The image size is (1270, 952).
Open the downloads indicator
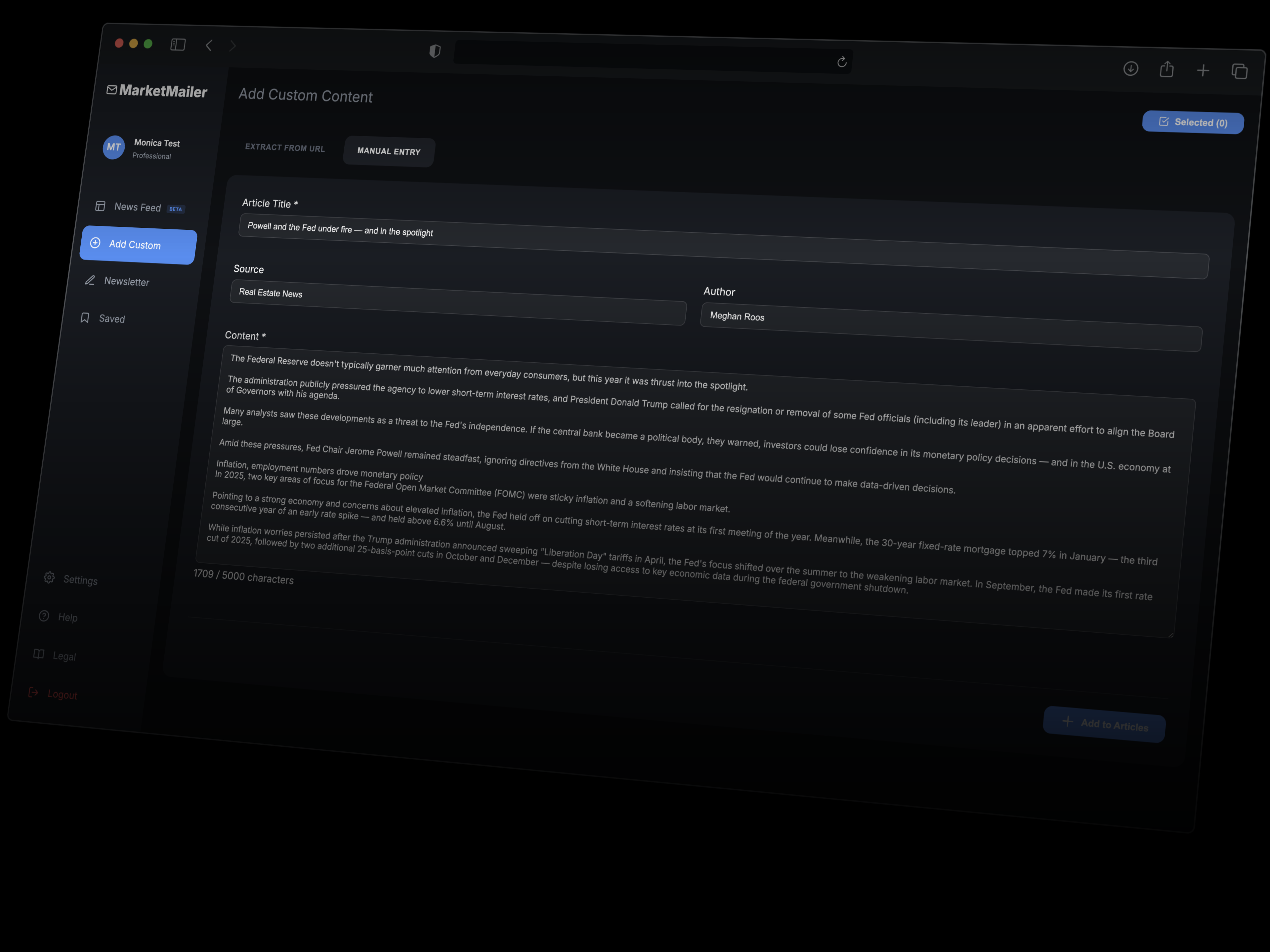(x=1130, y=68)
